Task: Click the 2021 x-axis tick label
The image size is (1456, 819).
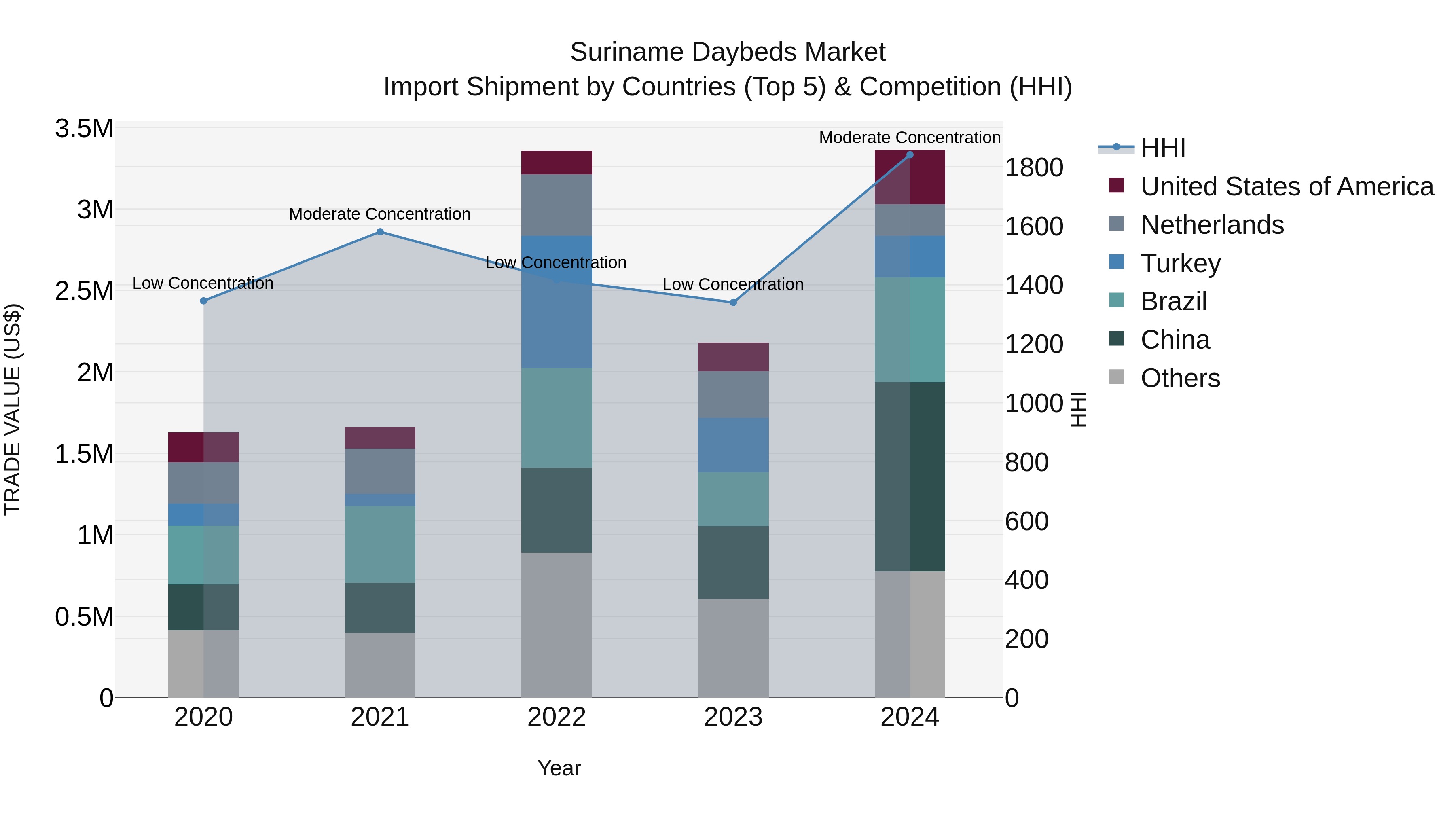Action: [381, 717]
